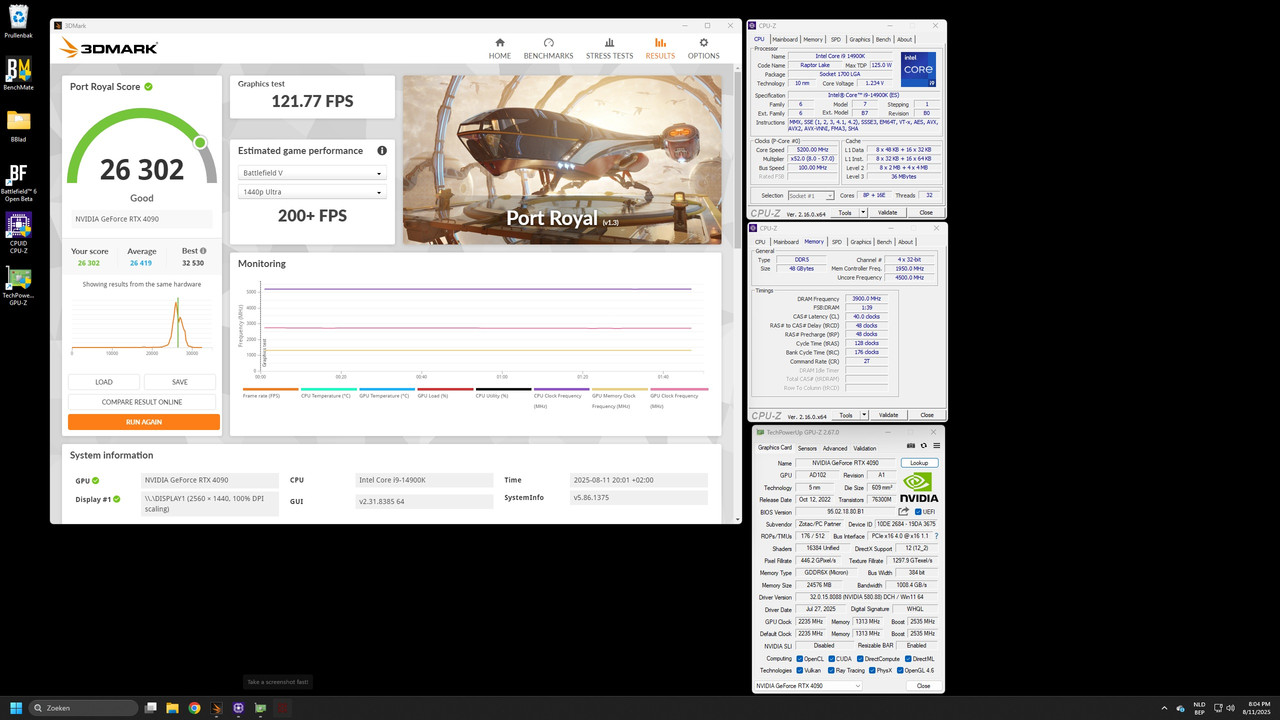This screenshot has width=1280, height=720.
Task: Click Validate in the top CPU-Z window
Action: point(887,212)
